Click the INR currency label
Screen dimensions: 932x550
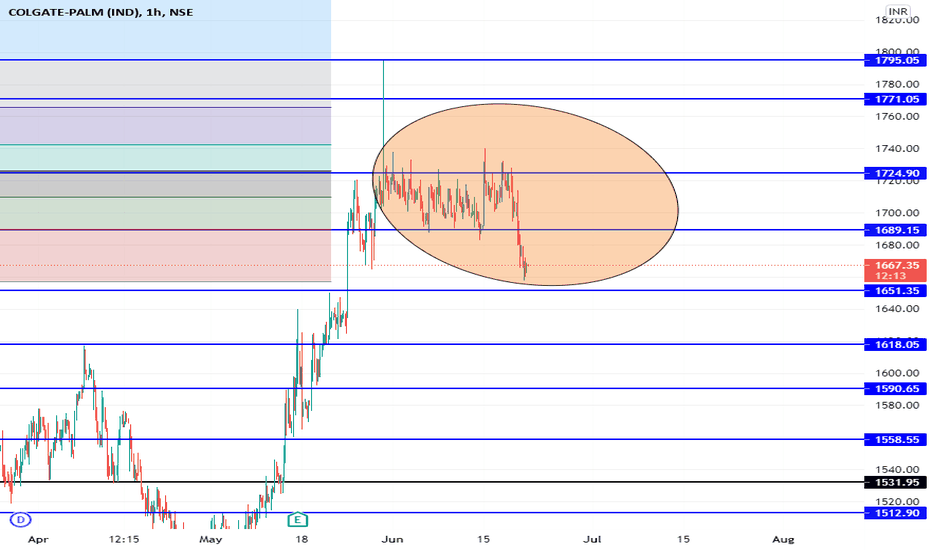898,11
